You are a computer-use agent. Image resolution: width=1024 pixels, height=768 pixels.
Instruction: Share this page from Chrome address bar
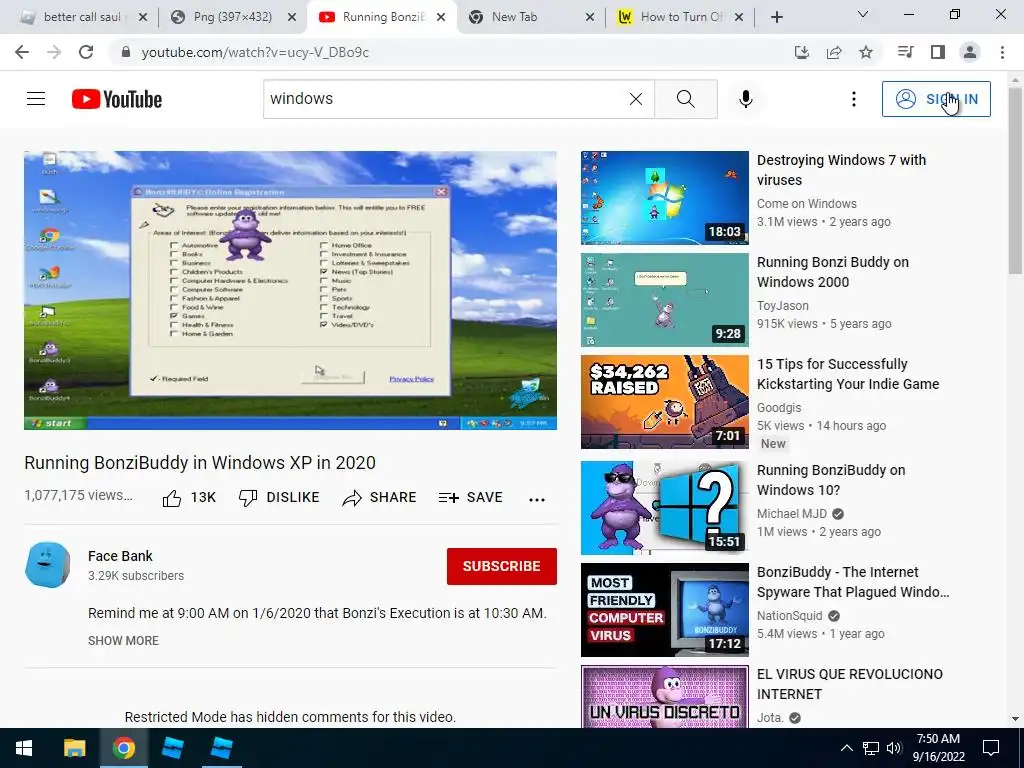834,52
